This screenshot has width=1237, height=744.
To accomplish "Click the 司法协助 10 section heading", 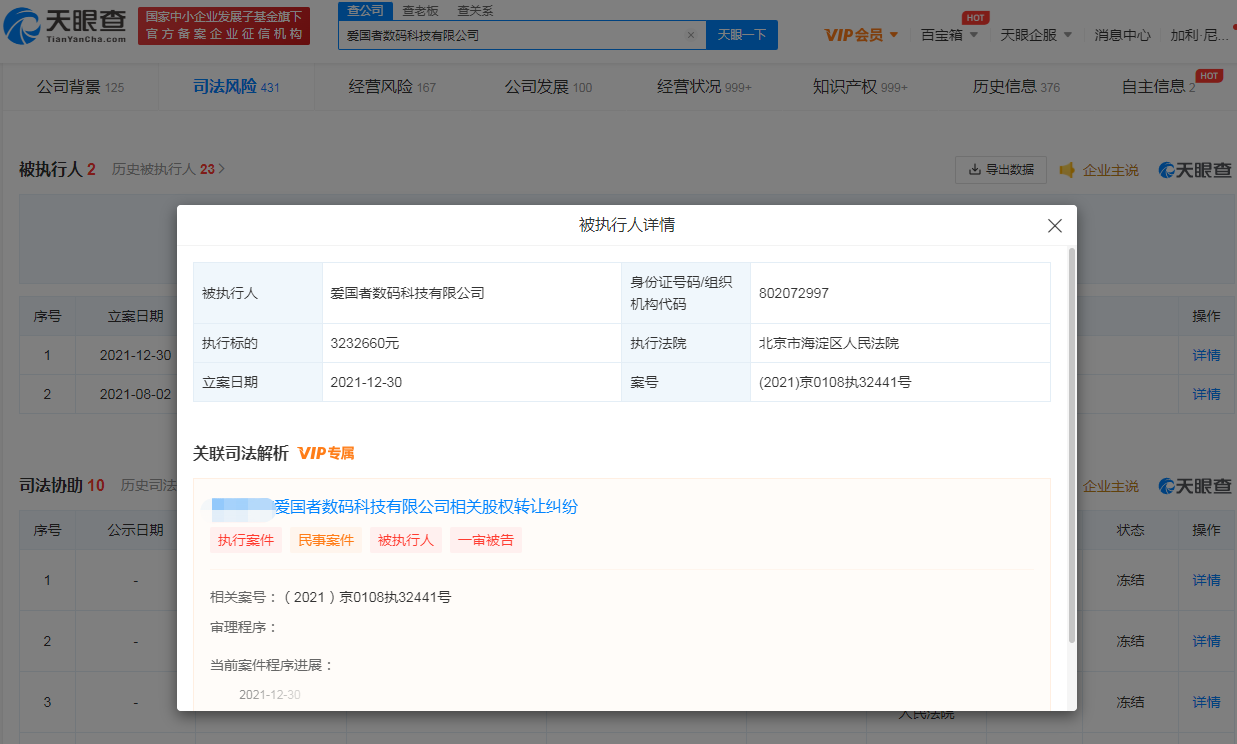I will [62, 485].
